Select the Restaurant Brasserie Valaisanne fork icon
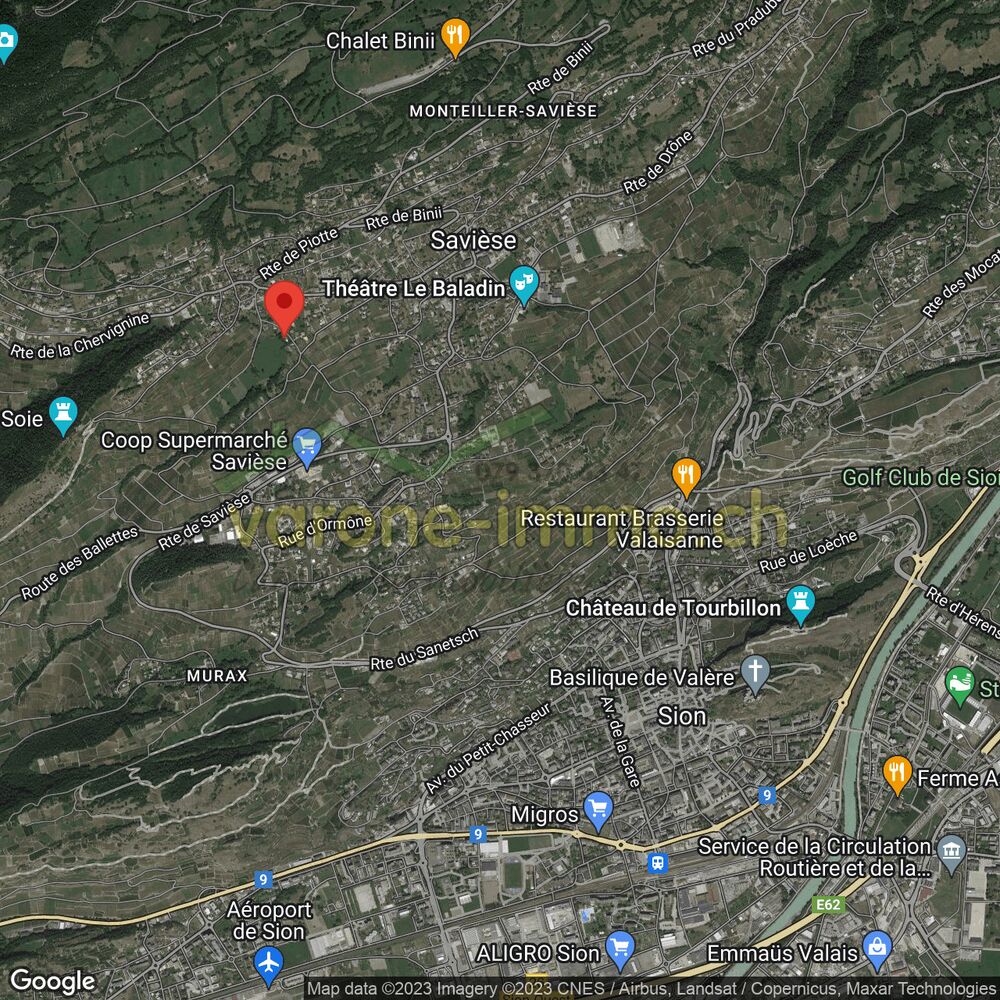The image size is (1000, 1000). pos(685,476)
